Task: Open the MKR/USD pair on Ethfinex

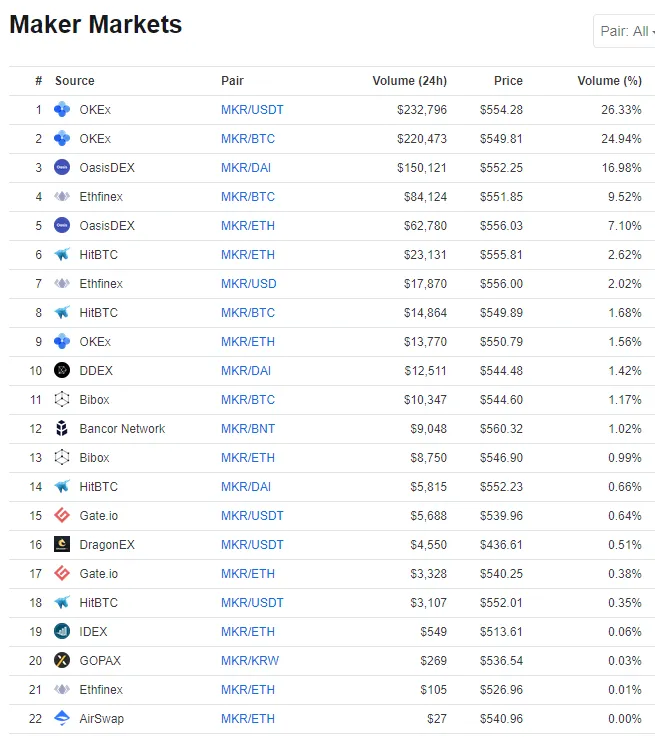Action: point(249,284)
